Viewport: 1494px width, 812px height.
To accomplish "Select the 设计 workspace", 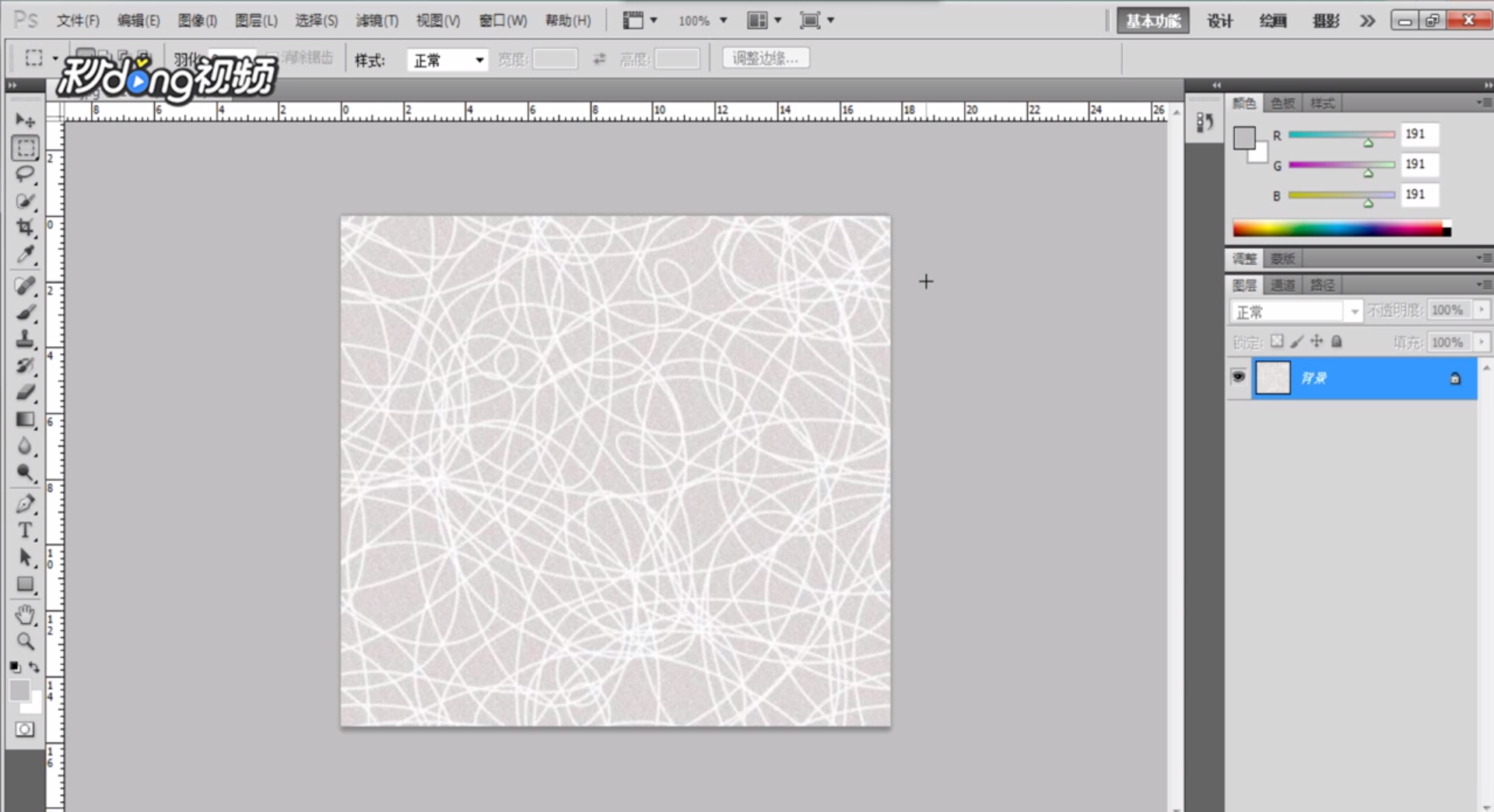I will 1219,21.
